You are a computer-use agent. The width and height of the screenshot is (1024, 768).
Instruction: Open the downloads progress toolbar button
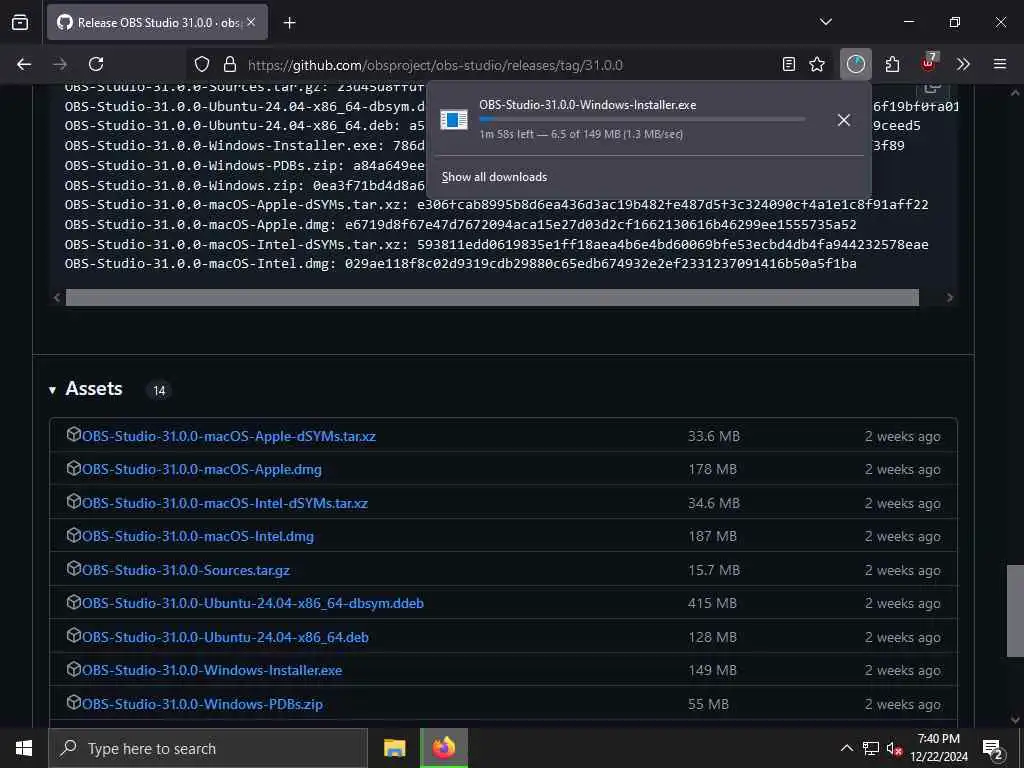(x=856, y=64)
